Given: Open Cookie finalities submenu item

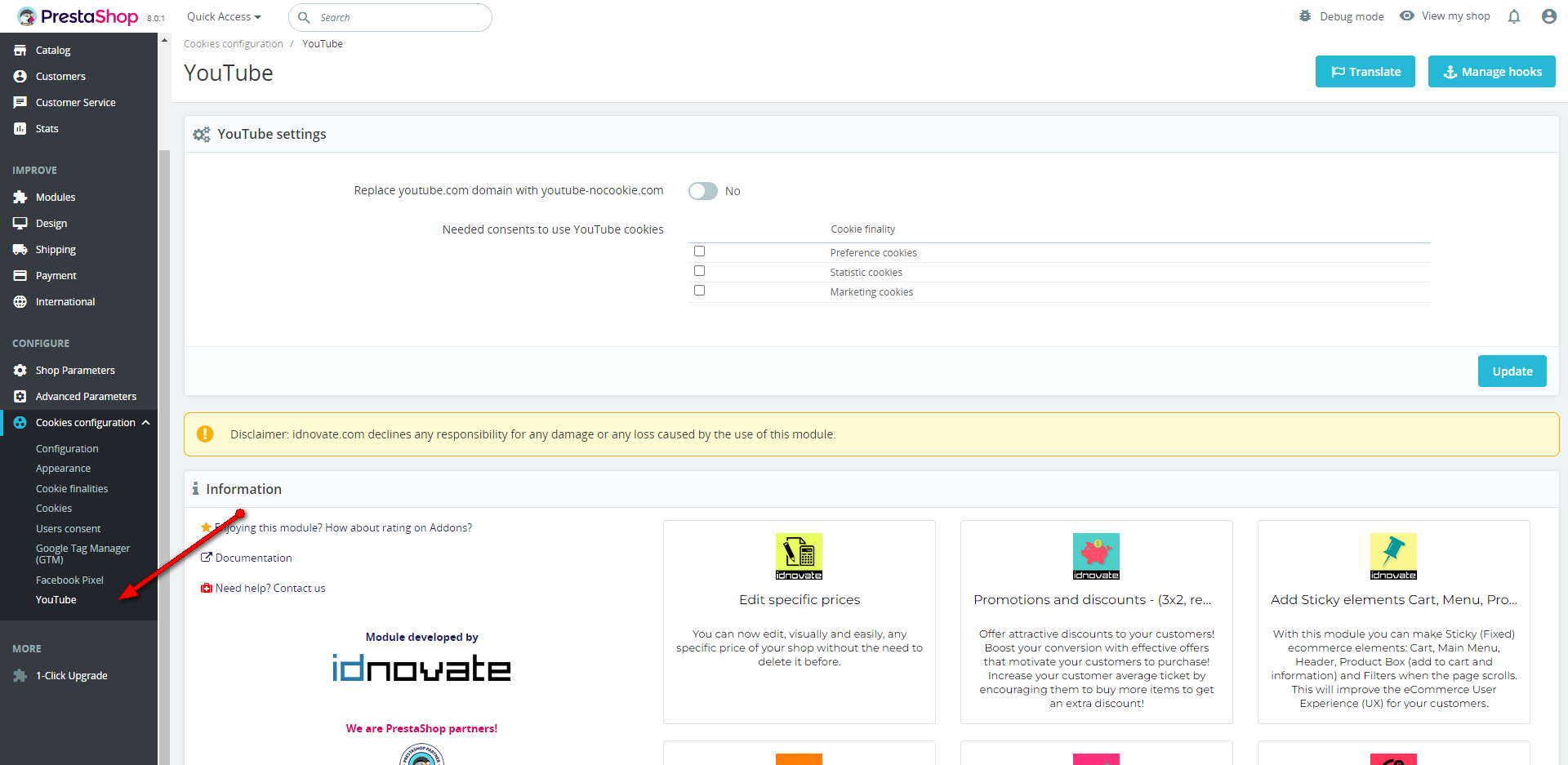Looking at the screenshot, I should [x=72, y=489].
